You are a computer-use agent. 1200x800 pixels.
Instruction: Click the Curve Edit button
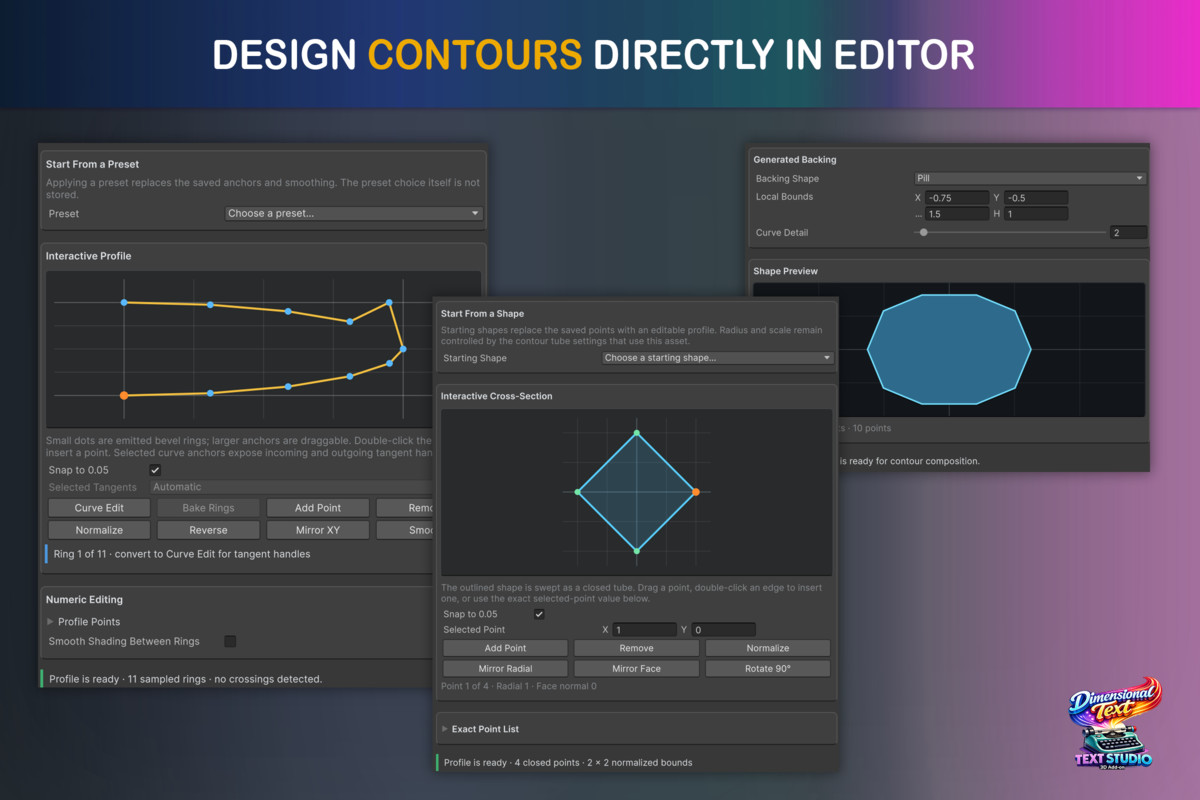pos(99,508)
